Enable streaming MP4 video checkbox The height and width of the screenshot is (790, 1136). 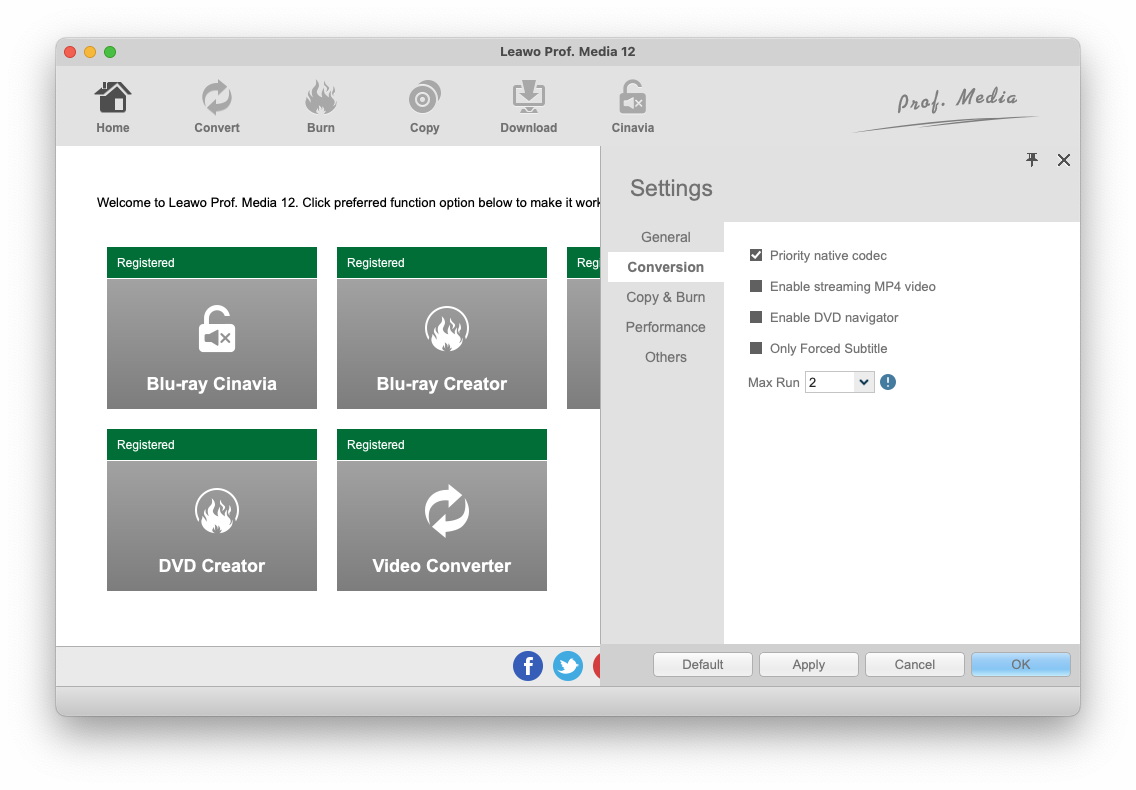756,287
